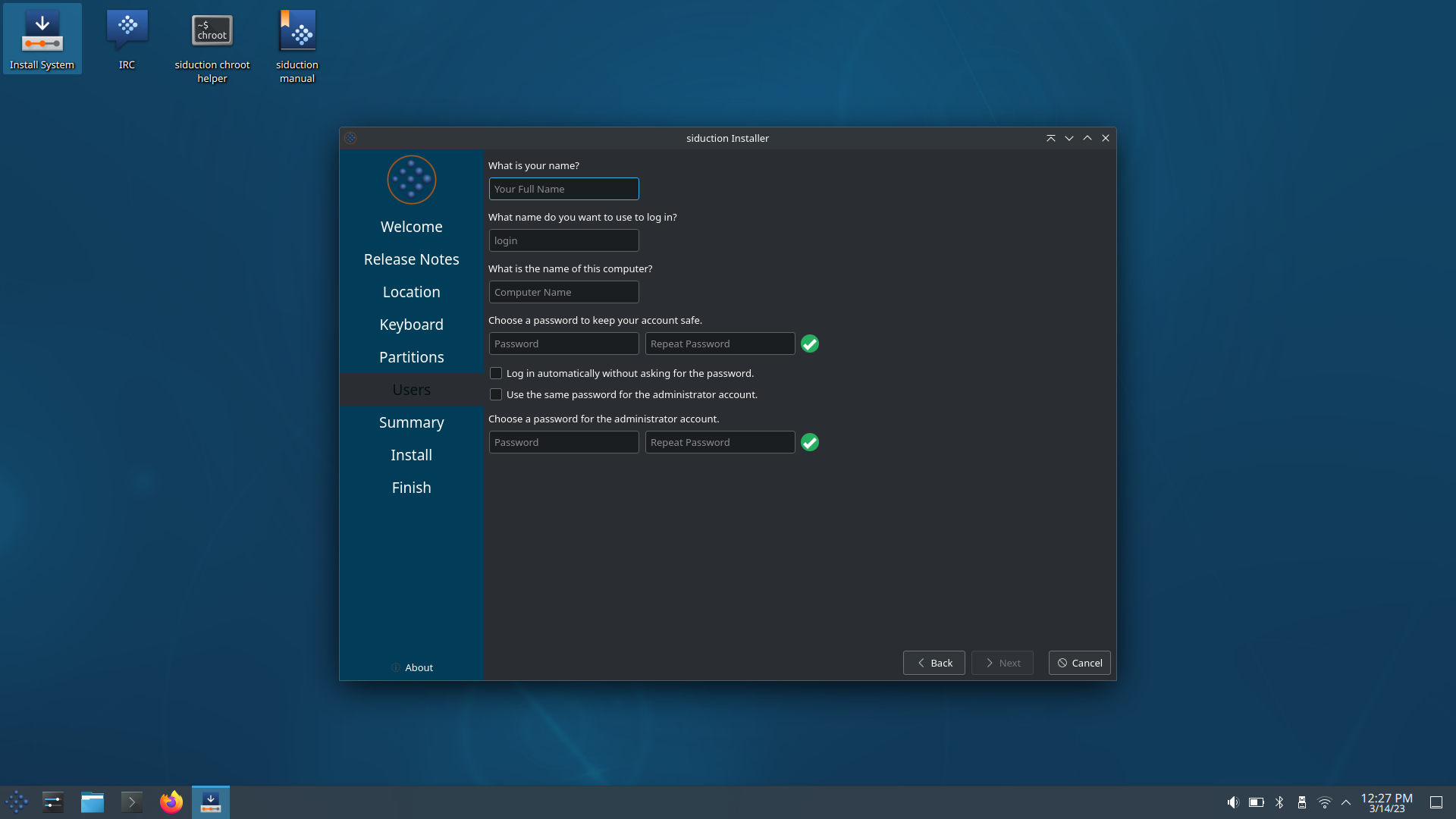Select the installer taskbar entry
This screenshot has width=1456, height=819.
tap(211, 802)
